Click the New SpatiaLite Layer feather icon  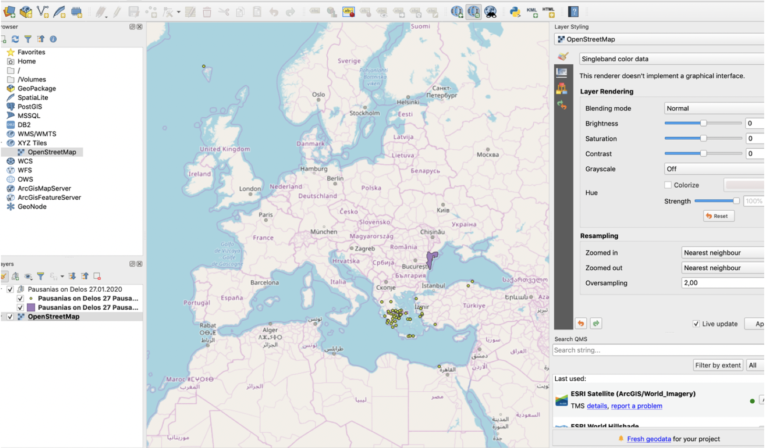(x=59, y=11)
